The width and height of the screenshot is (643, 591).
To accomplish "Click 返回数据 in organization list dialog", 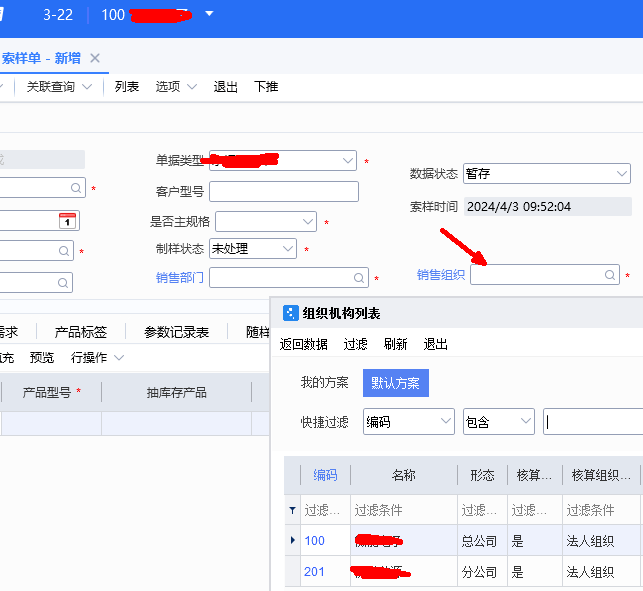I will point(303,344).
